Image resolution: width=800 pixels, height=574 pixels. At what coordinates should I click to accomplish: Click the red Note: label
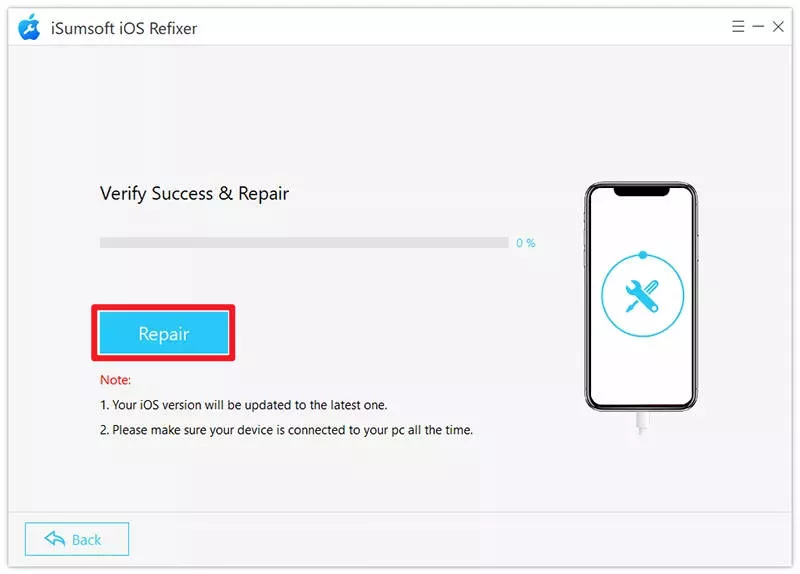(115, 380)
